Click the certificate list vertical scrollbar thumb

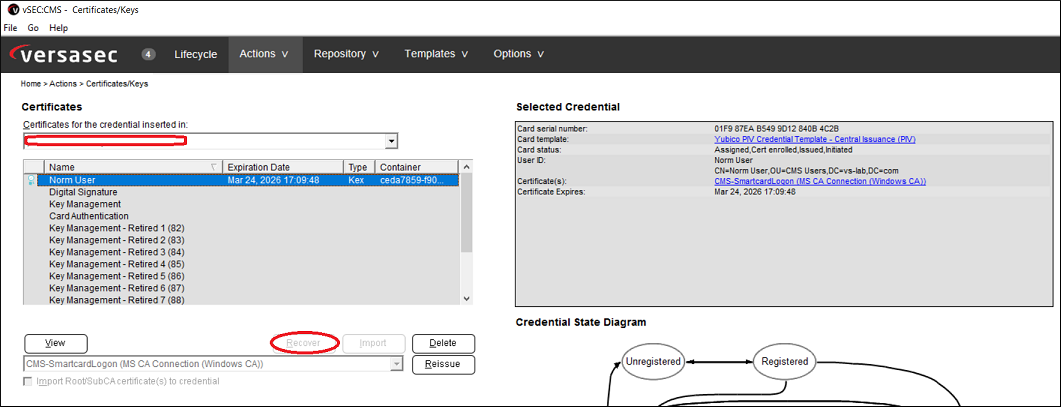click(x=466, y=213)
